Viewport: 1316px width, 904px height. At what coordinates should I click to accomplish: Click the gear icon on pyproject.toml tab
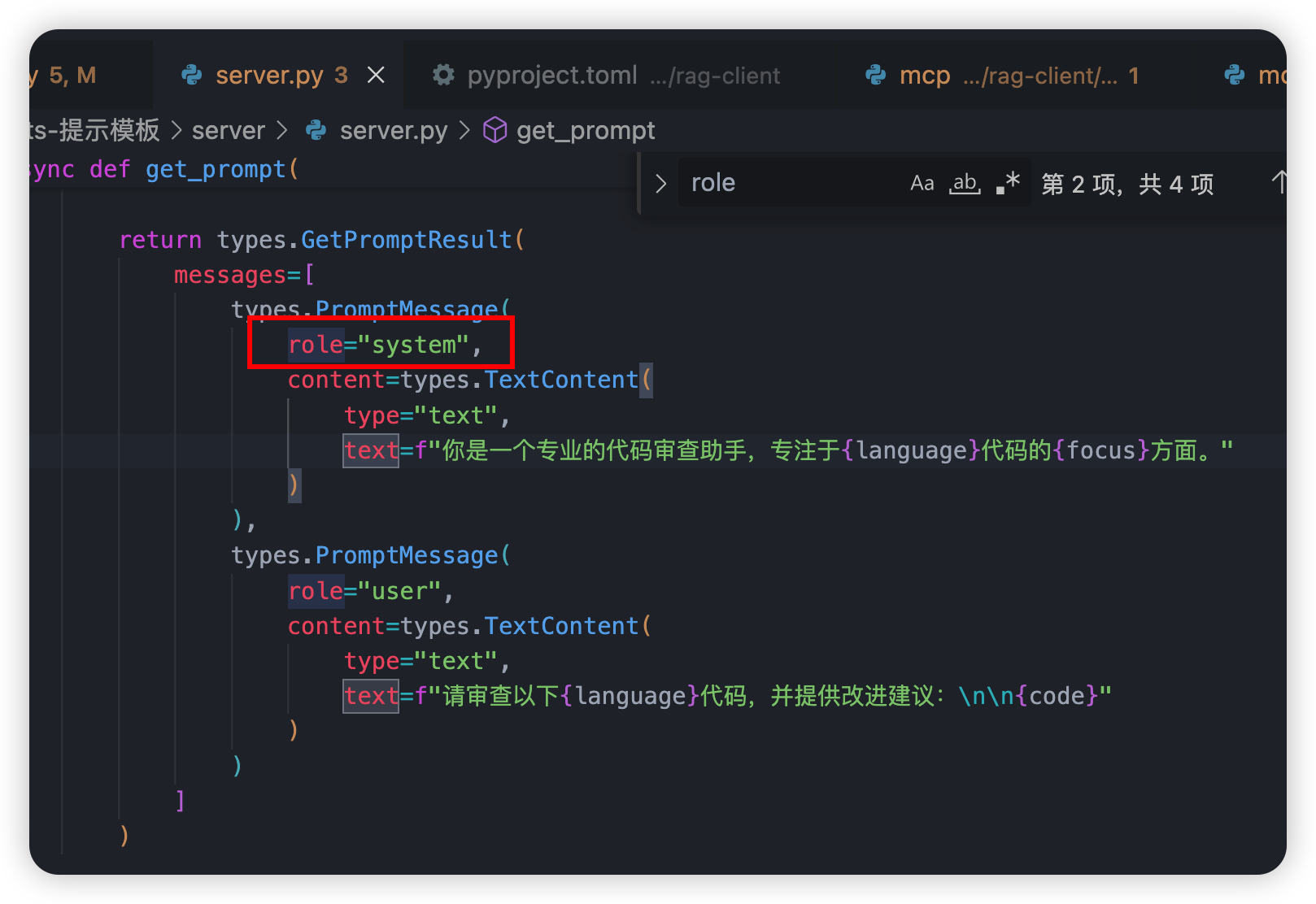[443, 76]
